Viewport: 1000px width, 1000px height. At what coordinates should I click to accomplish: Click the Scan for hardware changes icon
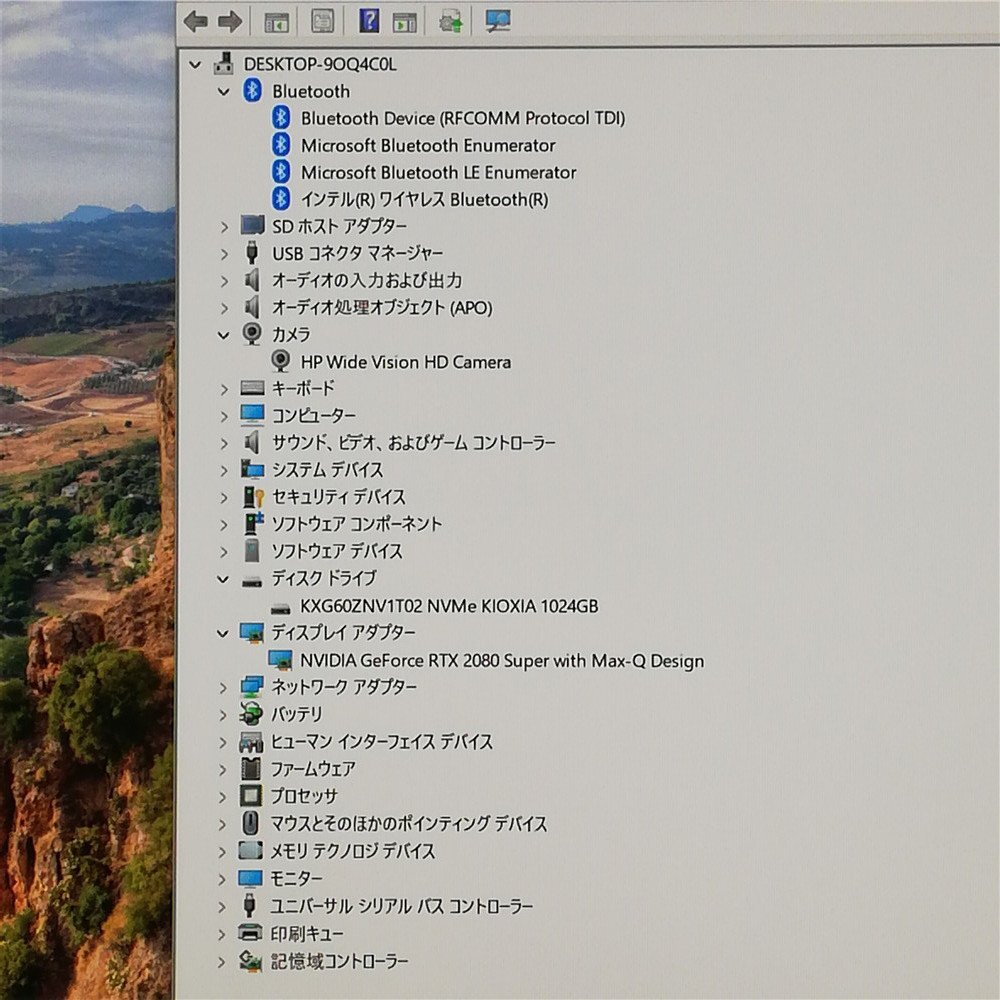tap(497, 21)
